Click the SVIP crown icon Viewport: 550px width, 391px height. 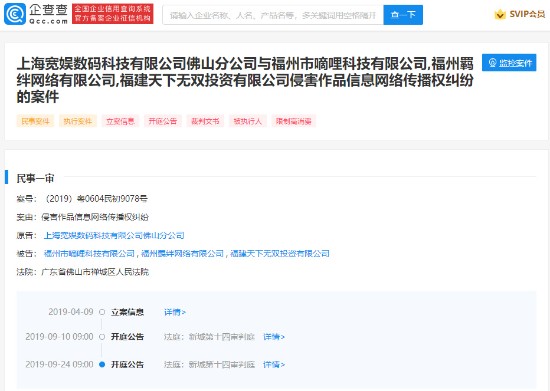500,14
